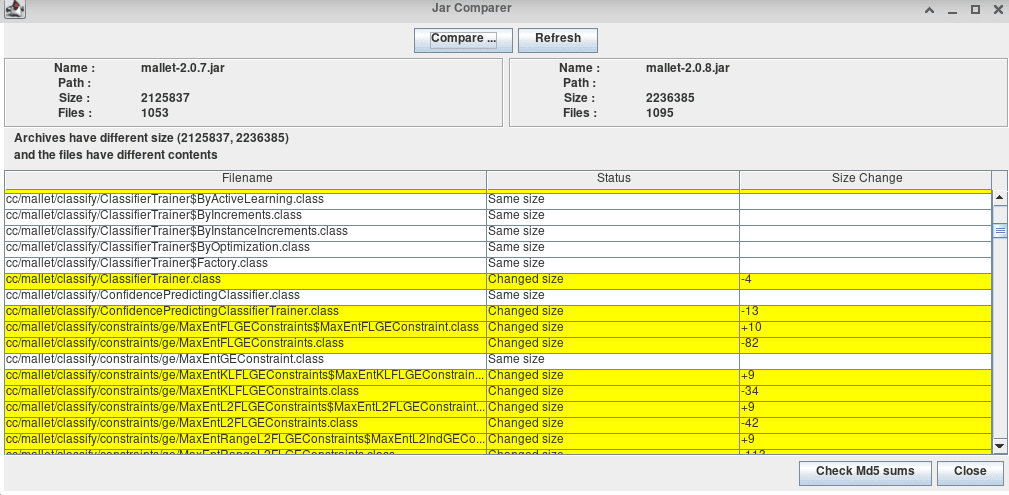This screenshot has width=1009, height=495.
Task: Select ClassifierTrainer$Factory.class row
Action: click(x=498, y=263)
